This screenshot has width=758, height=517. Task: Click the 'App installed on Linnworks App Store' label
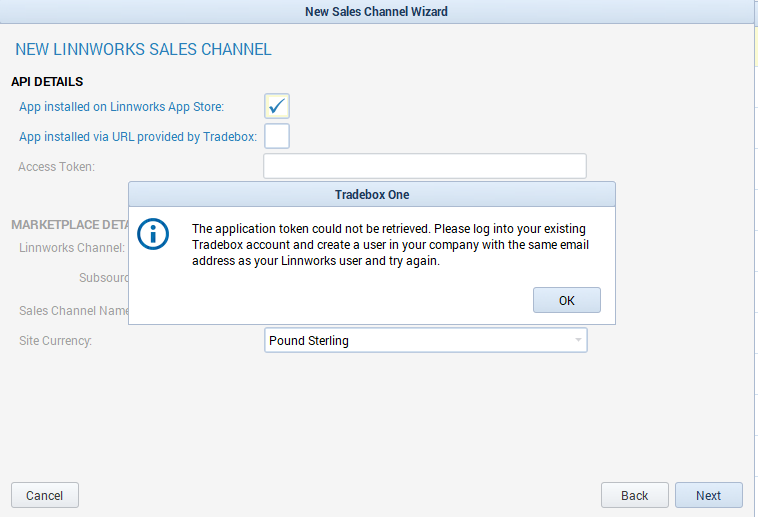pos(121,107)
